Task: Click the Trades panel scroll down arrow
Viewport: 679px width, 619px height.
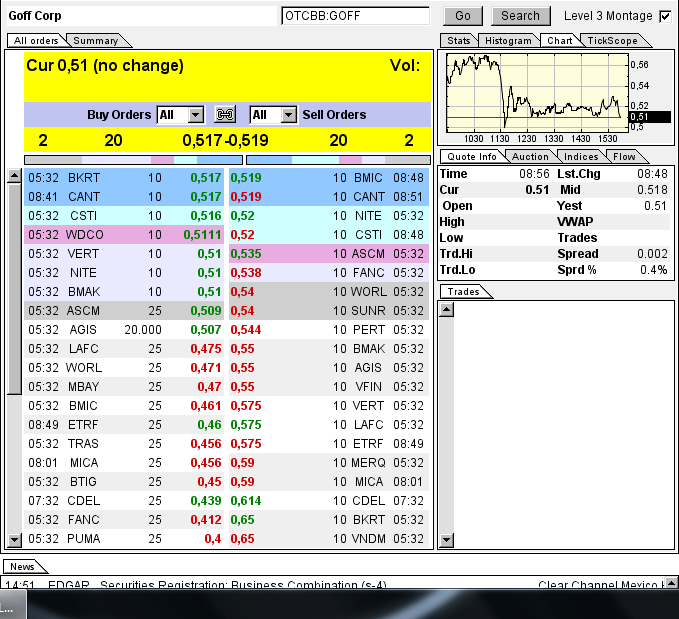Action: [x=446, y=540]
